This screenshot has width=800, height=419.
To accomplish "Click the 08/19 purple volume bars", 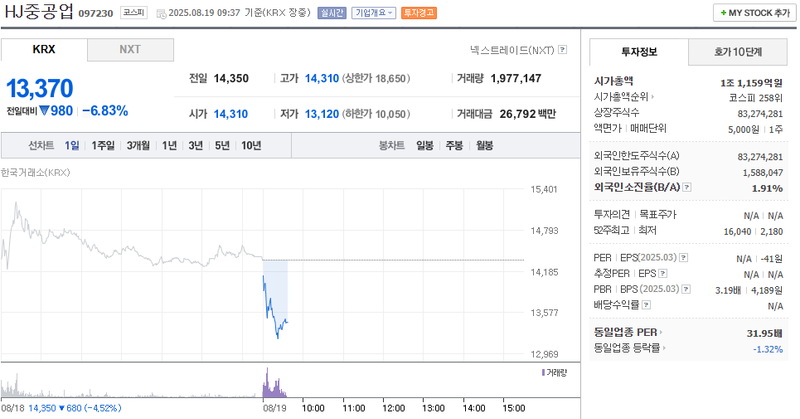I will [x=274, y=384].
